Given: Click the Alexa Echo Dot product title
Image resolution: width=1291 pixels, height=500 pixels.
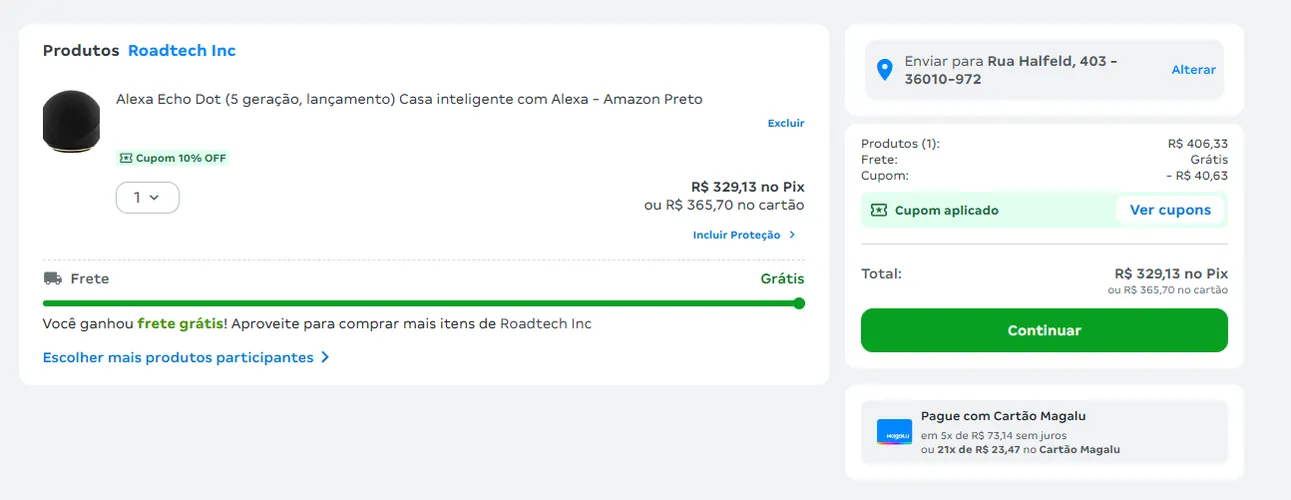Looking at the screenshot, I should coord(409,99).
